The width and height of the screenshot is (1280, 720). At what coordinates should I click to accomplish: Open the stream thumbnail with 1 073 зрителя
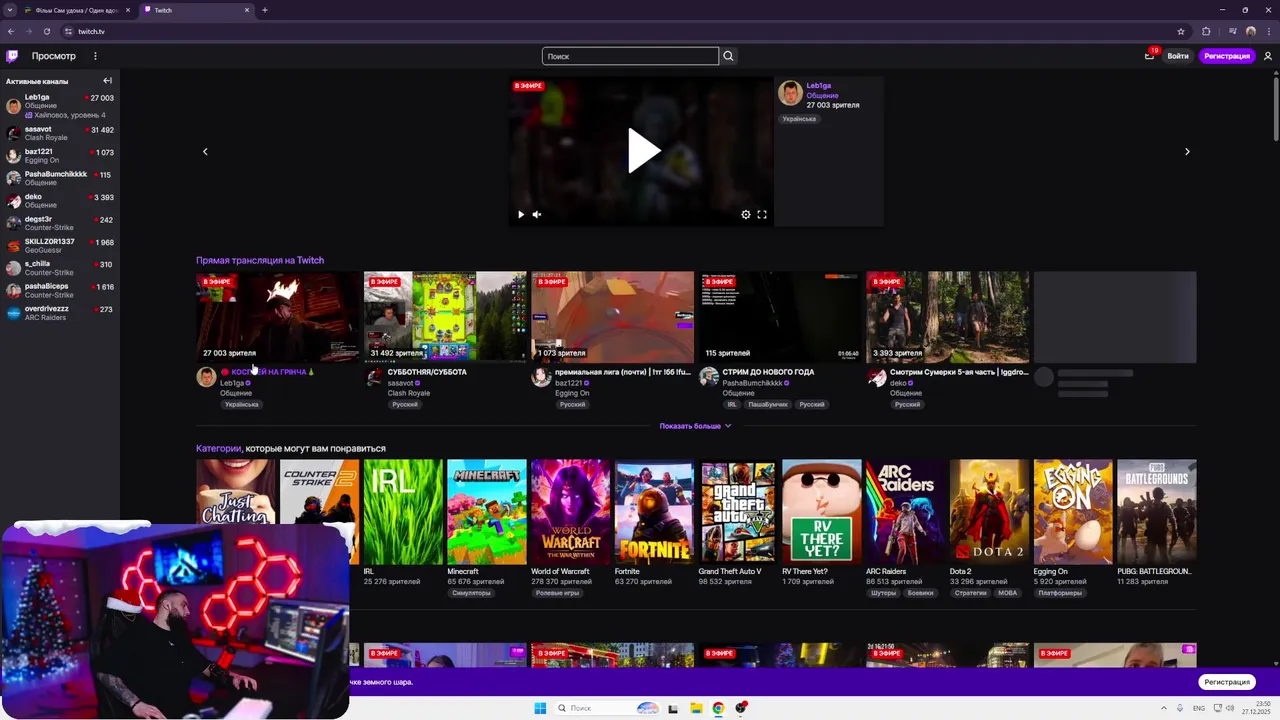coord(612,317)
